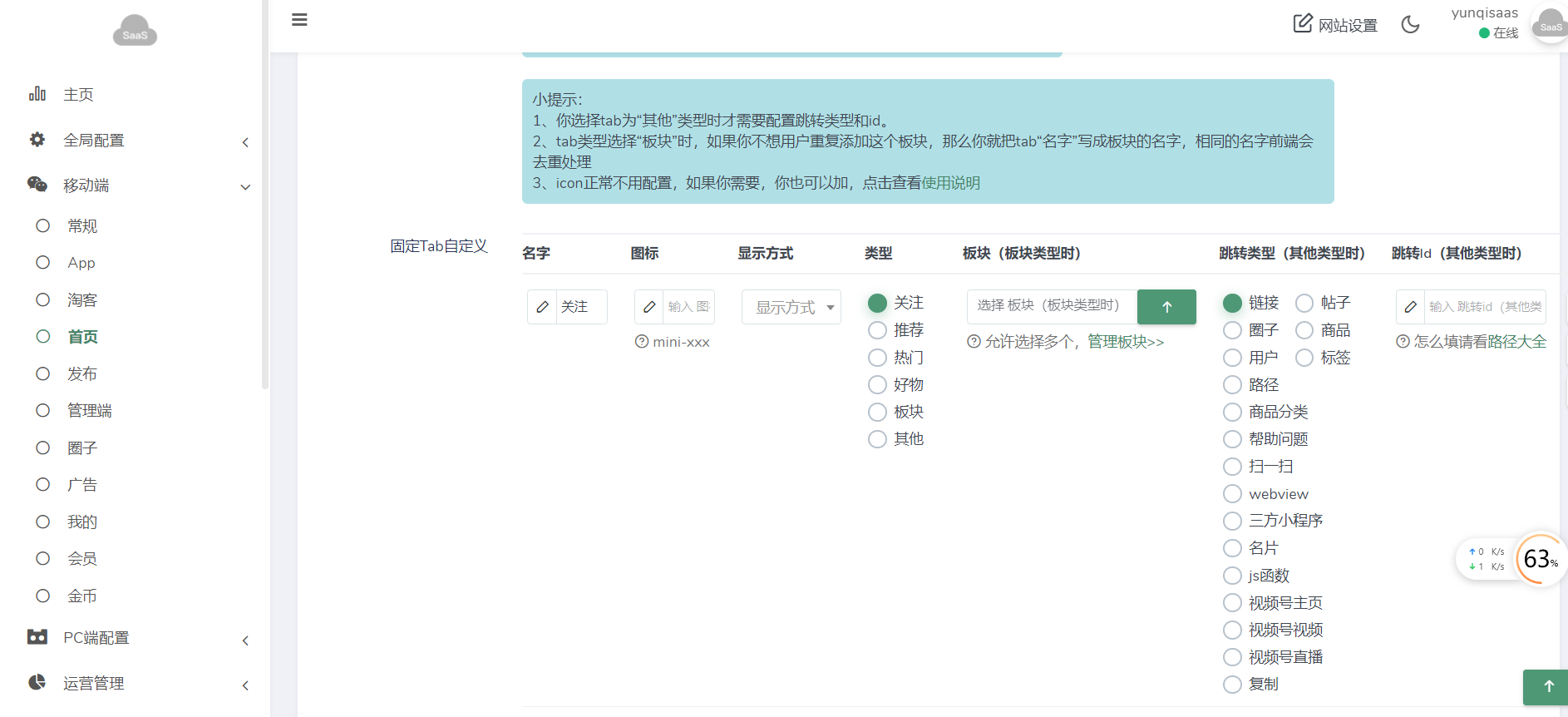This screenshot has width=1568, height=717.
Task: Click the pencil icon in 图标 field
Action: pyautogui.click(x=649, y=307)
